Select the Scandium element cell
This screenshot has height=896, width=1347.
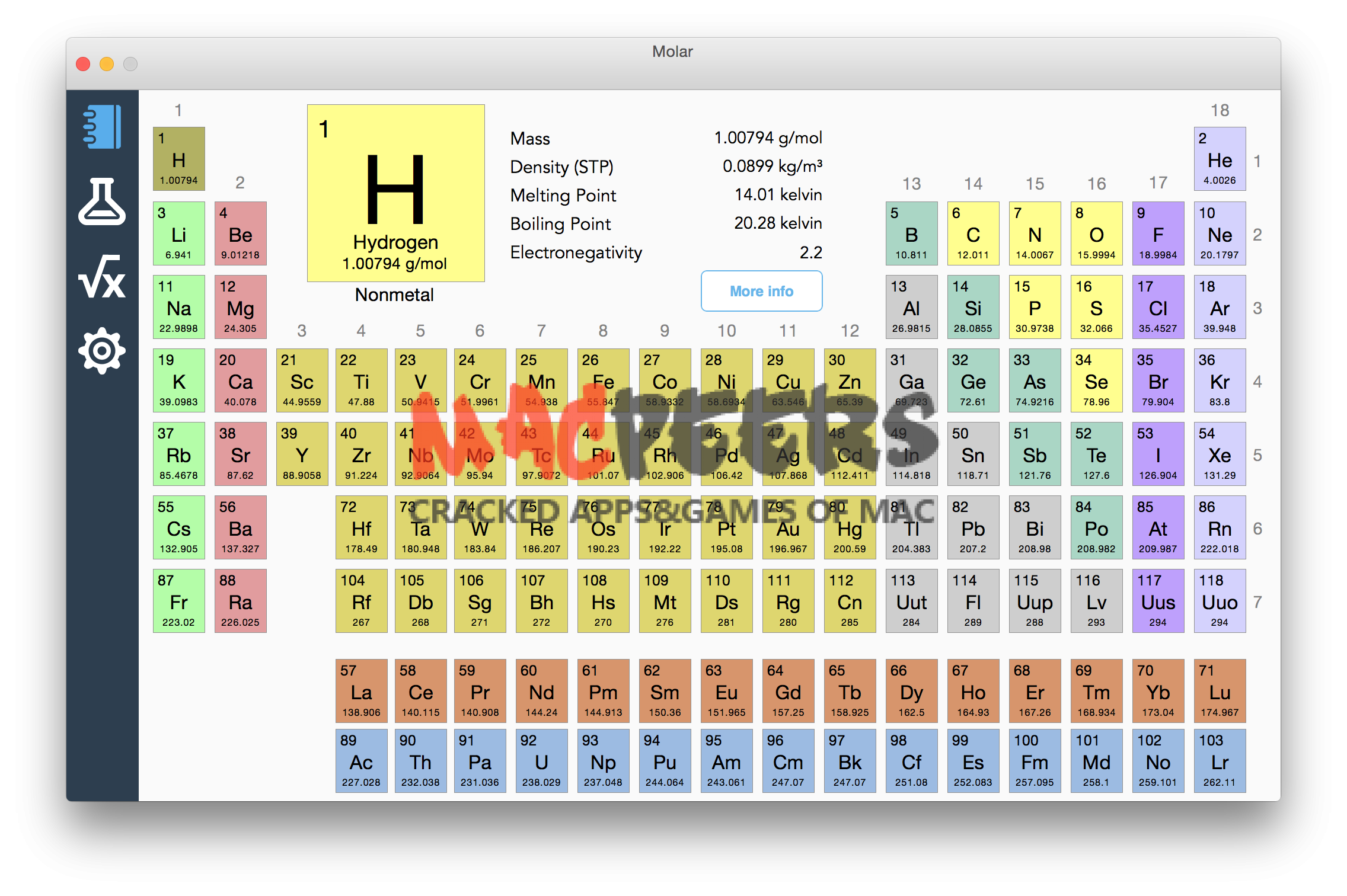coord(302,380)
